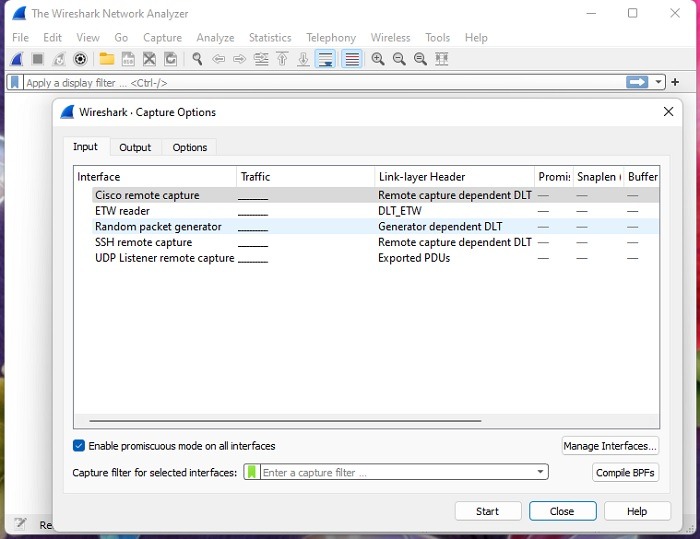Toggle promiscuous mode on all interfaces checkbox

tap(79, 446)
